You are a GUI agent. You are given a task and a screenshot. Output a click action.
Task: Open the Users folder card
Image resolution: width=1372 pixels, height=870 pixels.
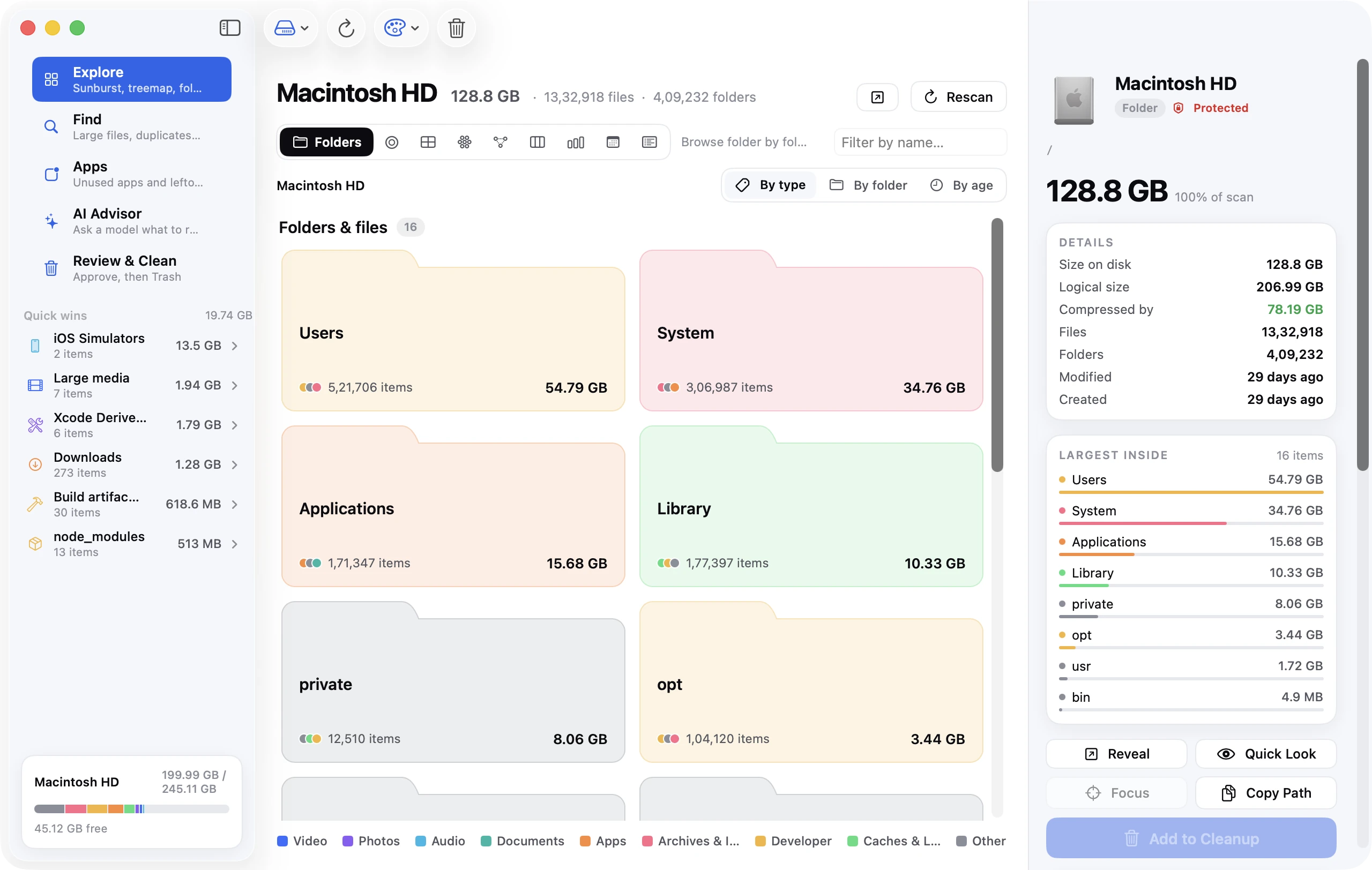453,332
